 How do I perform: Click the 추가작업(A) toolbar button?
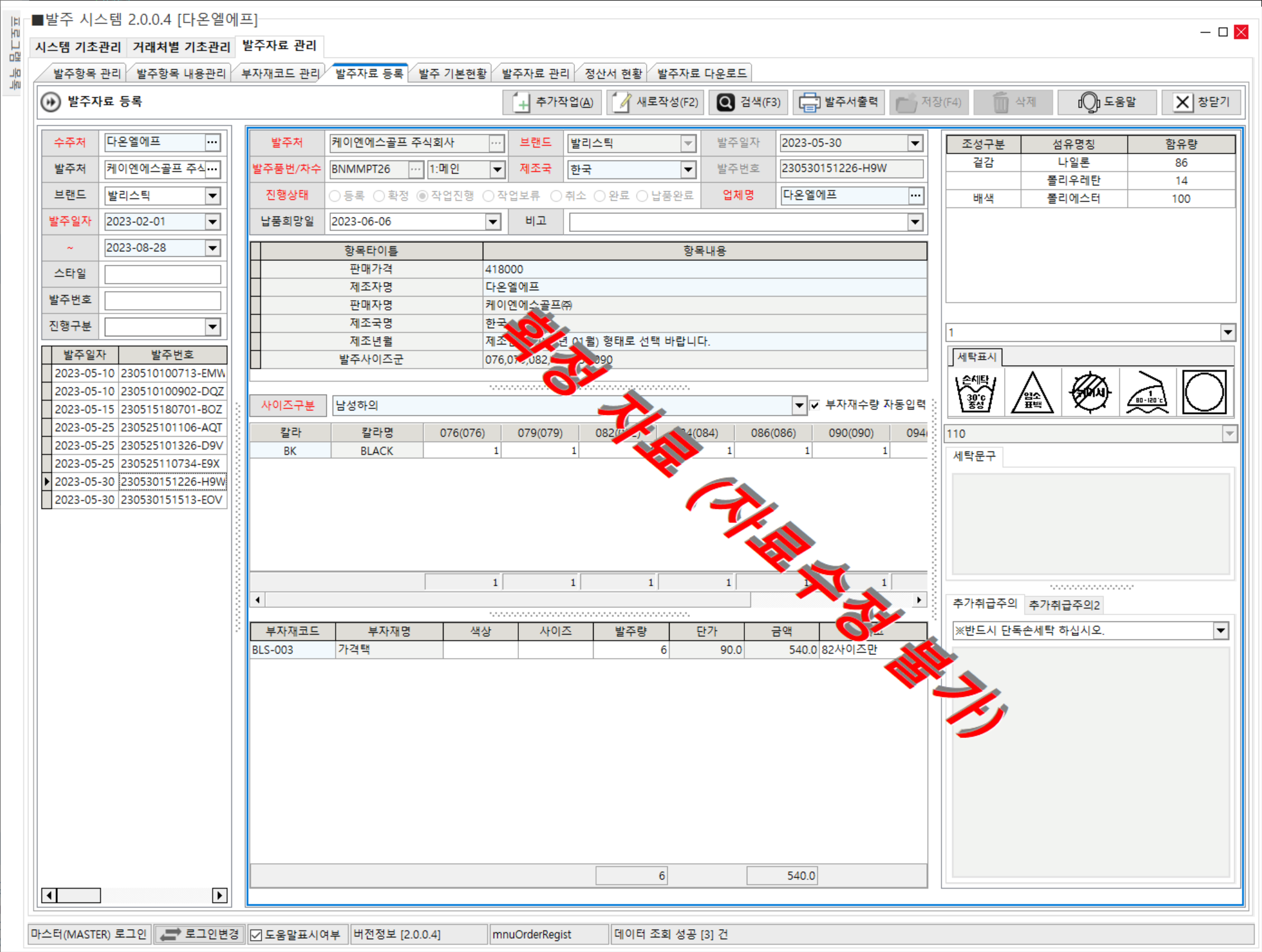[553, 102]
